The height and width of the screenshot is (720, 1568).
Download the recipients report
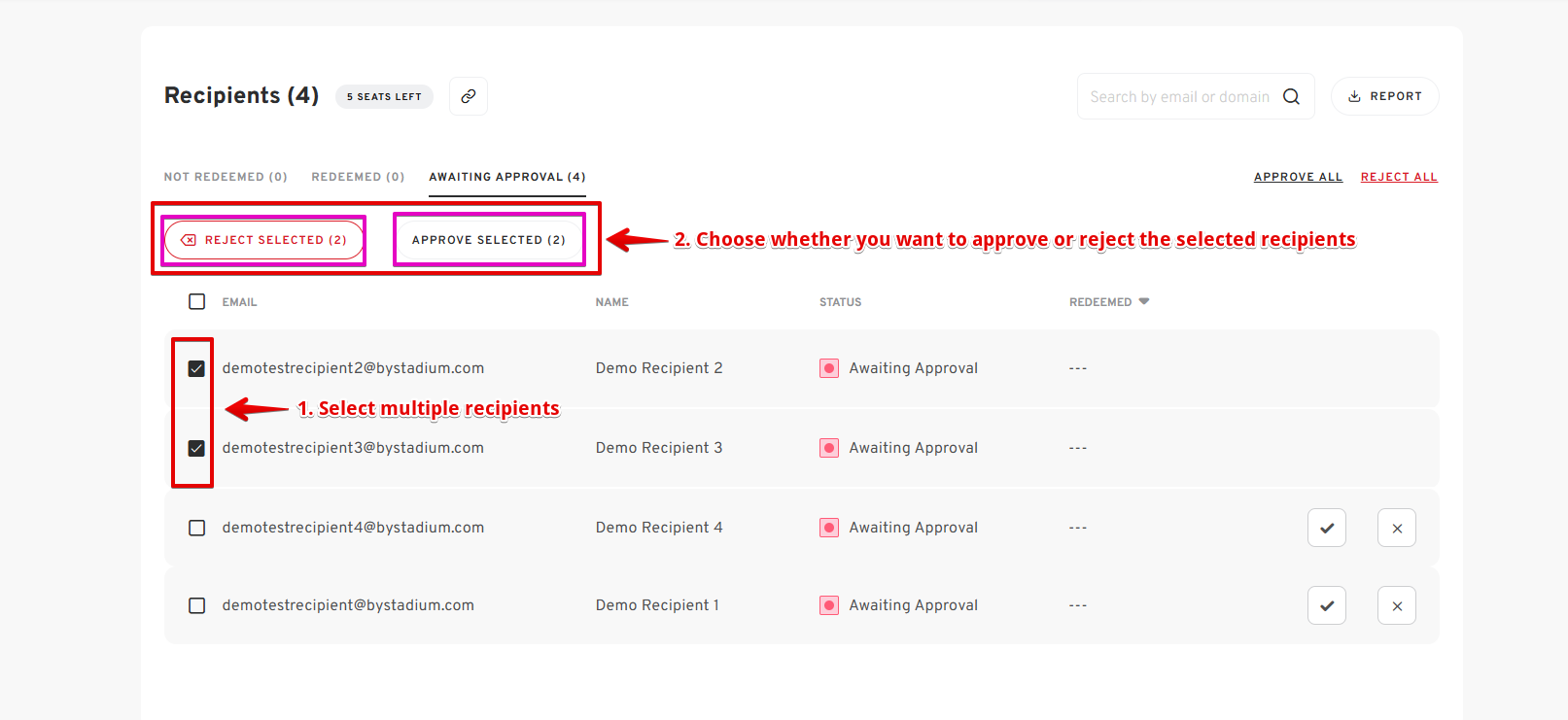coord(1384,96)
